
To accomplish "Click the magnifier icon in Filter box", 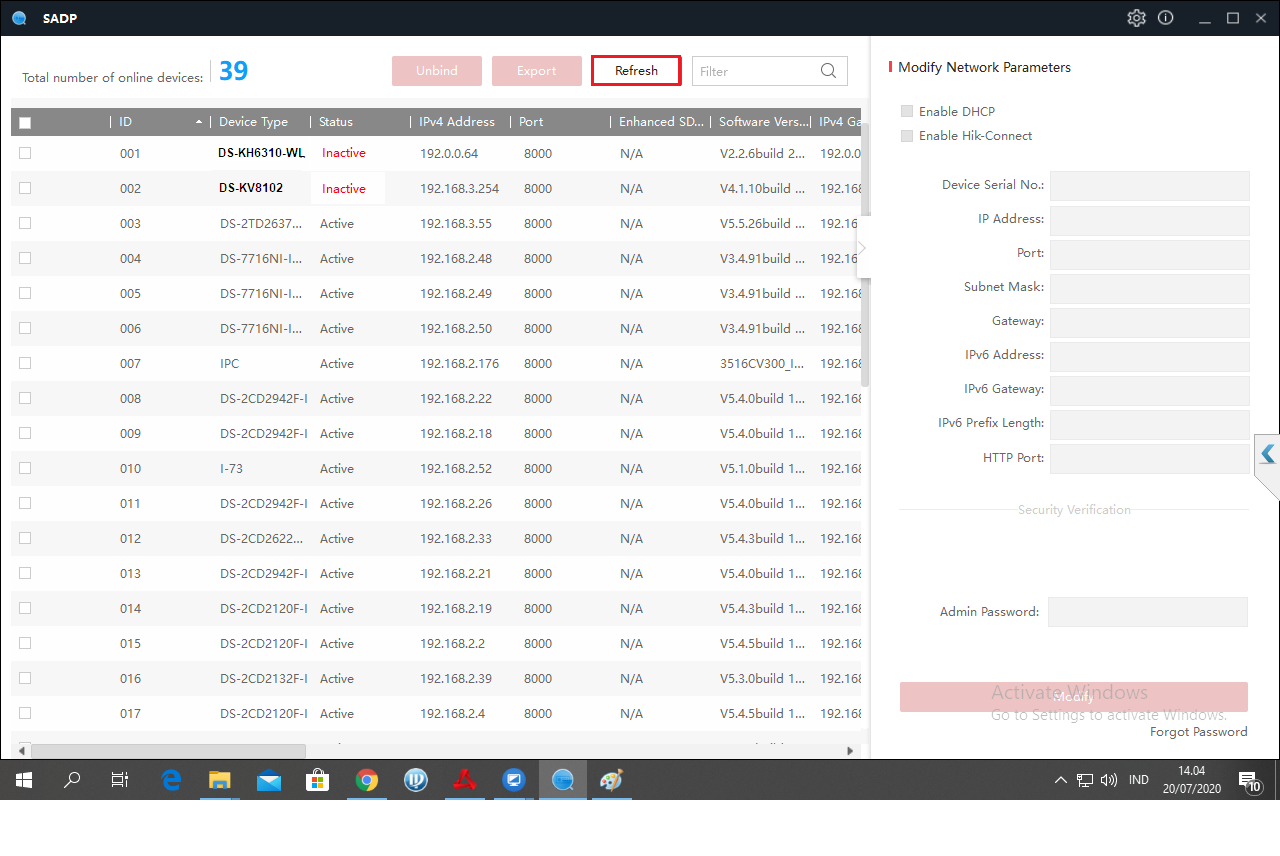I will point(828,71).
